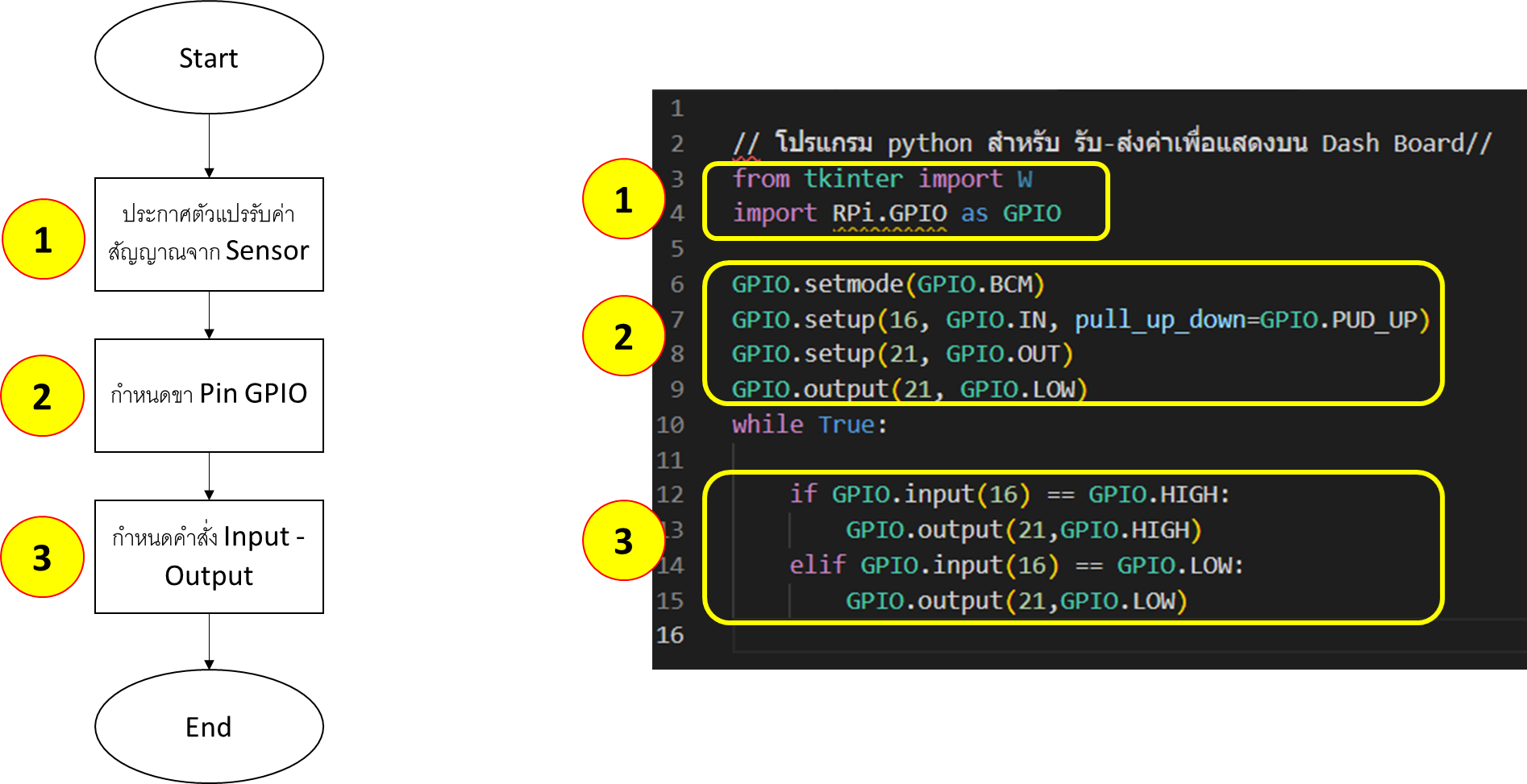Click the End oval in the flowchart
This screenshot has height=784, width=1527.
[x=209, y=727]
